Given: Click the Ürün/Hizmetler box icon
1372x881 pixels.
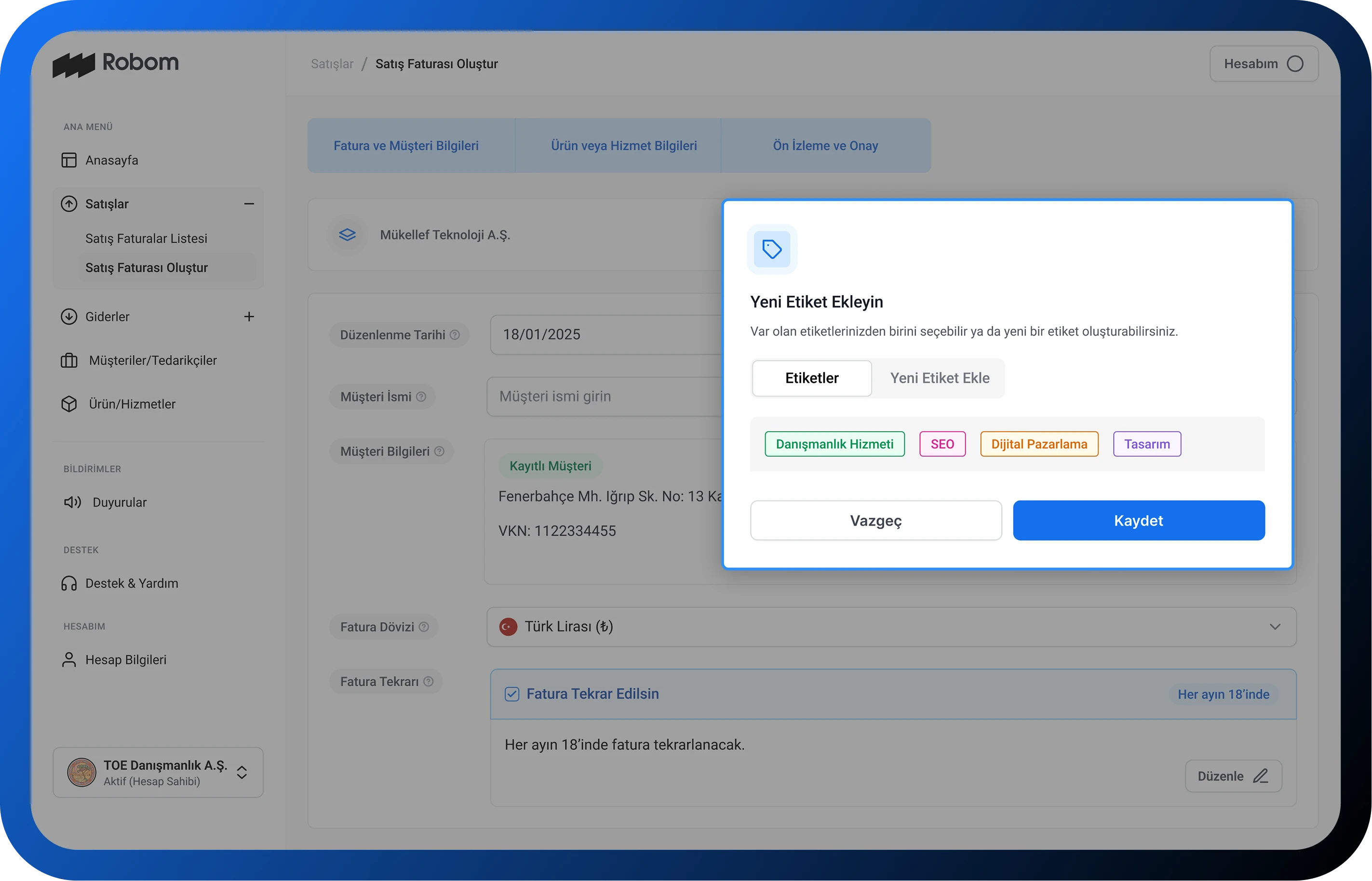Looking at the screenshot, I should [68, 404].
